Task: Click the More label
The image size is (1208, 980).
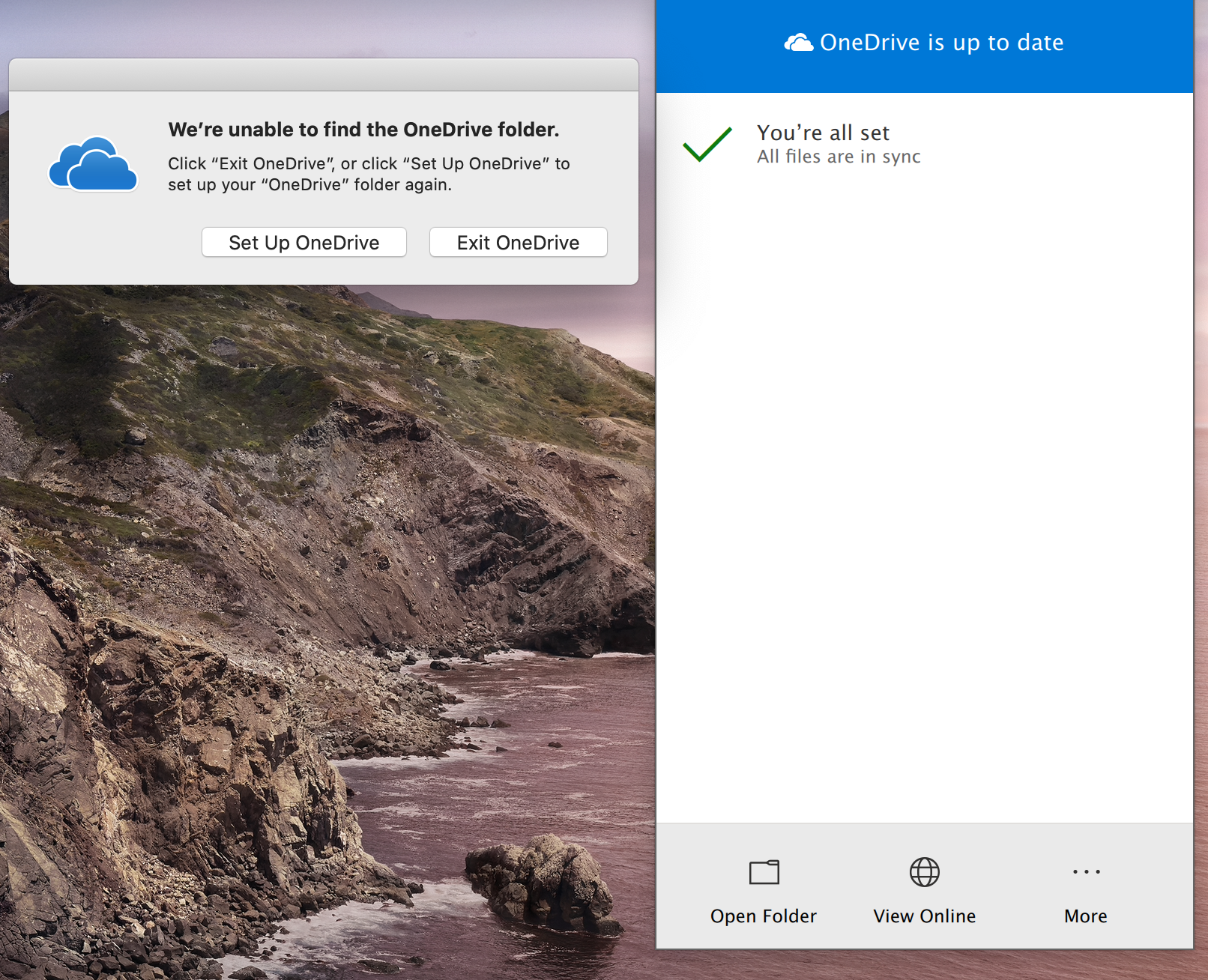Action: (1086, 916)
